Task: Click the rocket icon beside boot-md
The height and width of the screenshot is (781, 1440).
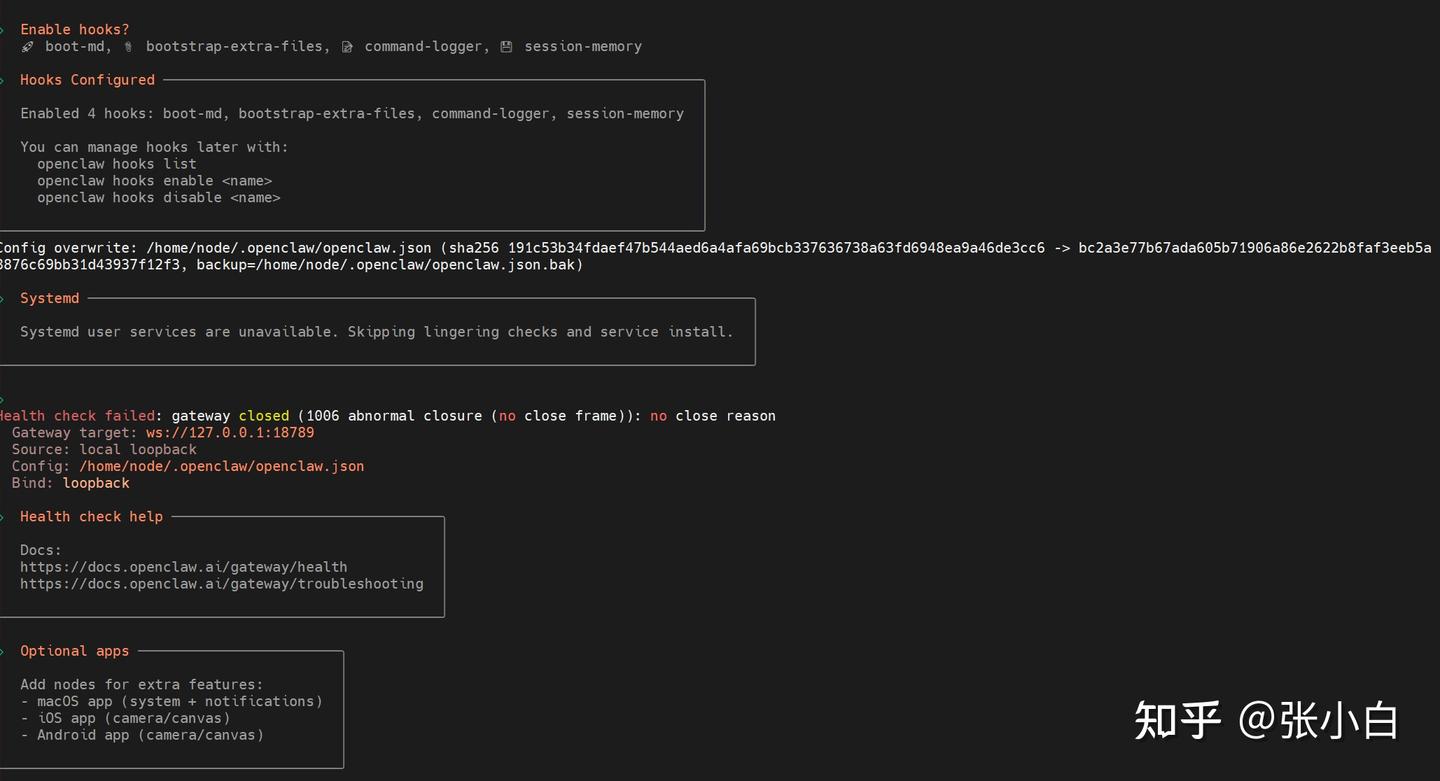Action: tap(28, 47)
